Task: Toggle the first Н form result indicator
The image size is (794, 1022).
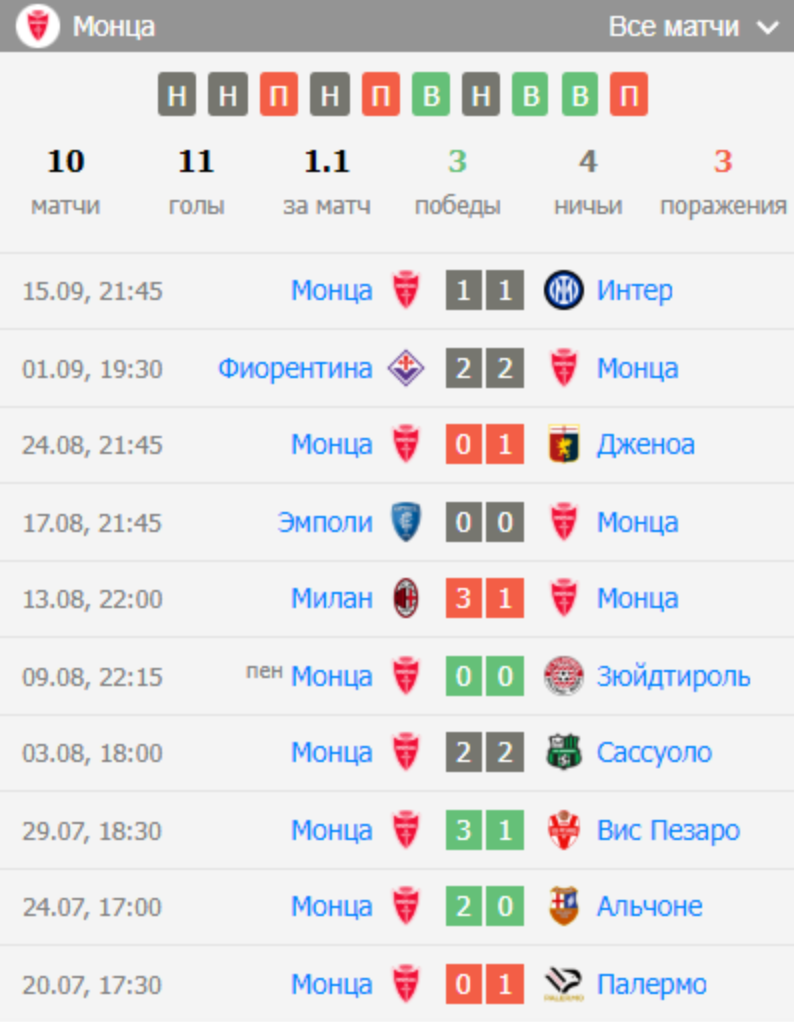Action: pos(178,95)
